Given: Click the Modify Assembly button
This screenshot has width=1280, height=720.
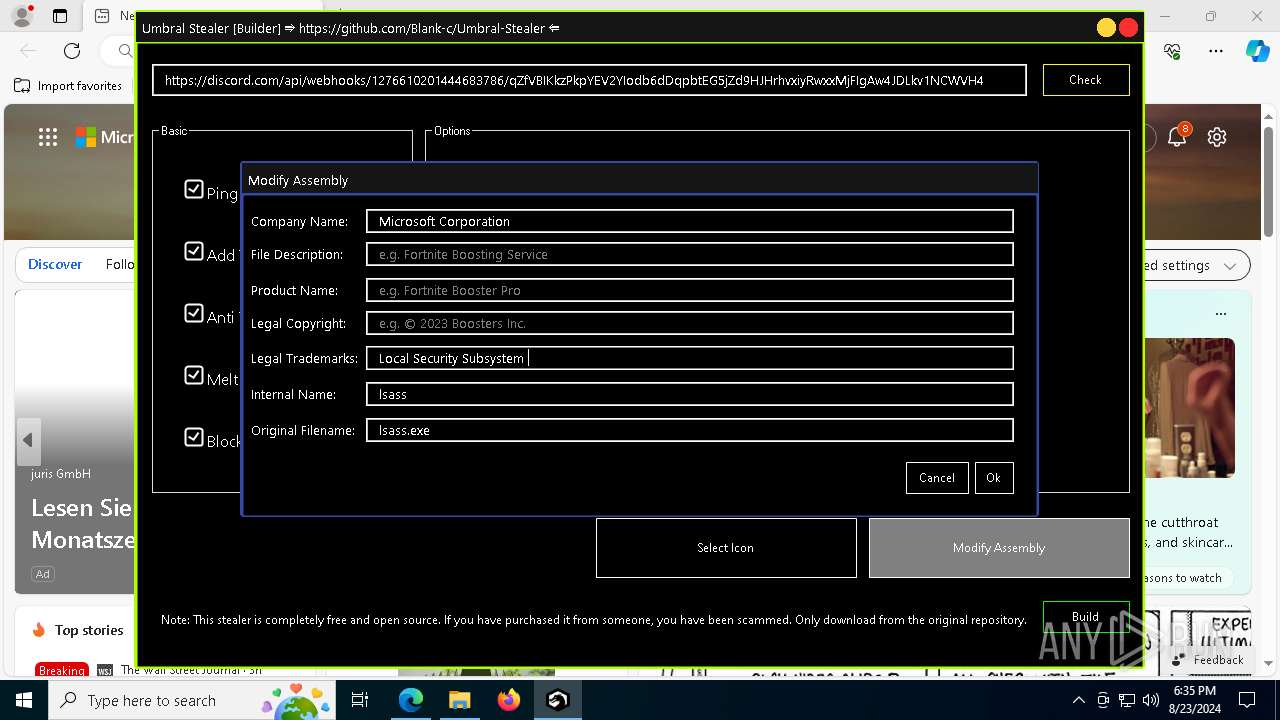Looking at the screenshot, I should tap(999, 548).
